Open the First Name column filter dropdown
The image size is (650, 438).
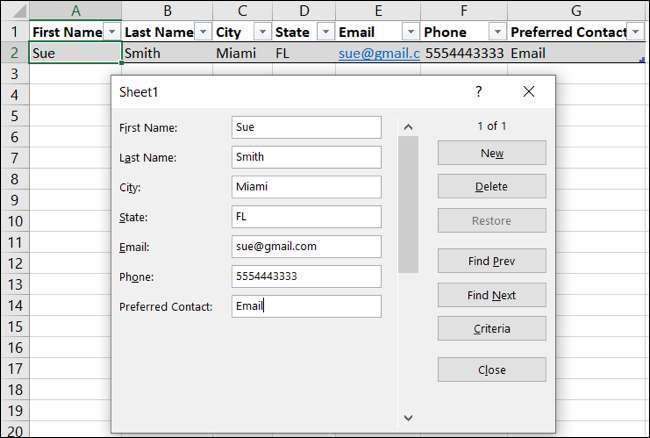pos(112,32)
